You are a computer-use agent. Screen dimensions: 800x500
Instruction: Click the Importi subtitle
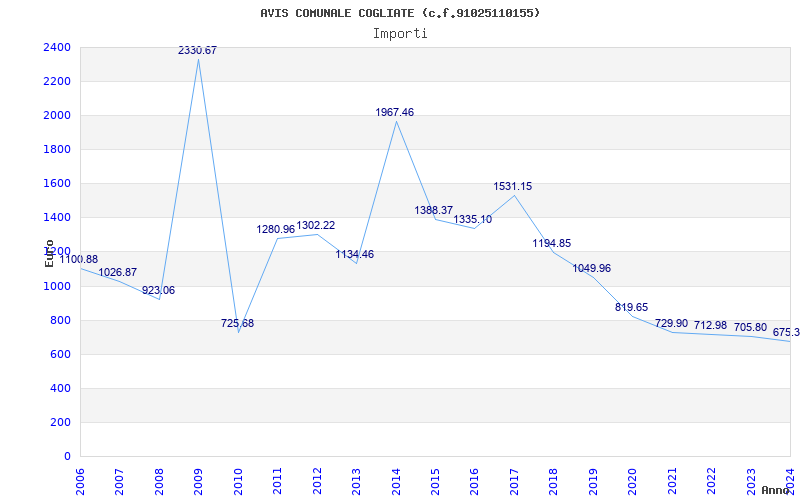(400, 34)
